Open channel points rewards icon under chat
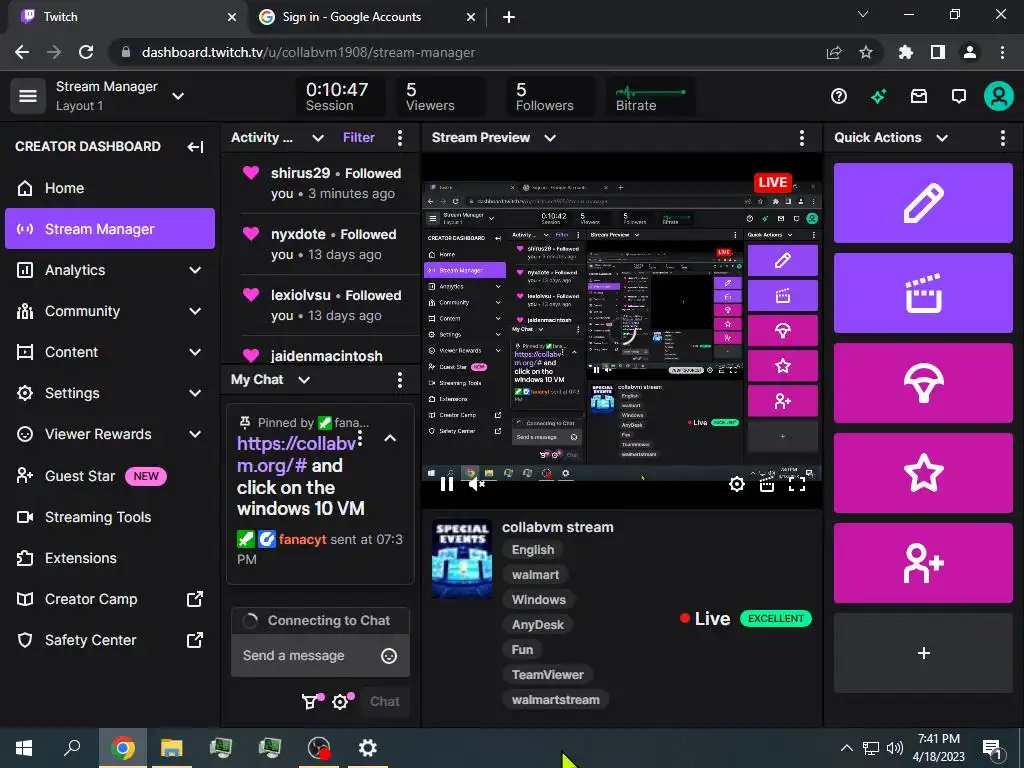1024x768 pixels. click(x=312, y=701)
